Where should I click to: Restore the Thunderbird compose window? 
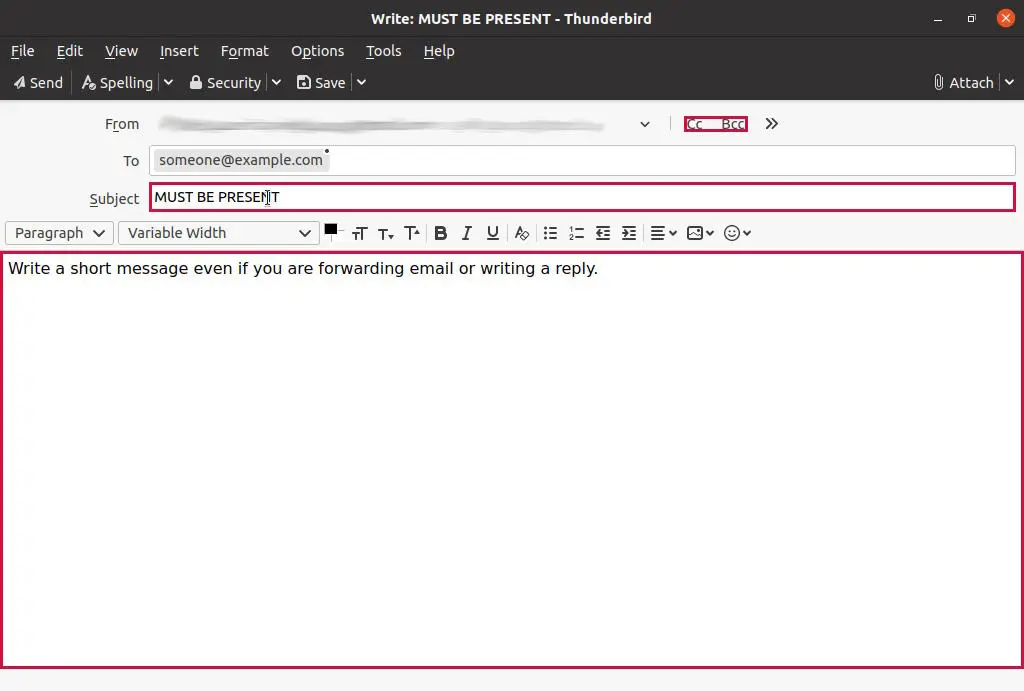972,19
